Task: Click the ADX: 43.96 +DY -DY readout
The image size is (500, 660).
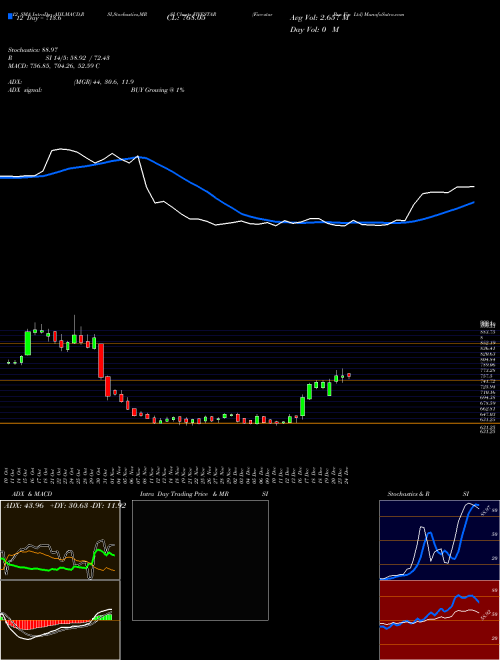Action: 65,506
